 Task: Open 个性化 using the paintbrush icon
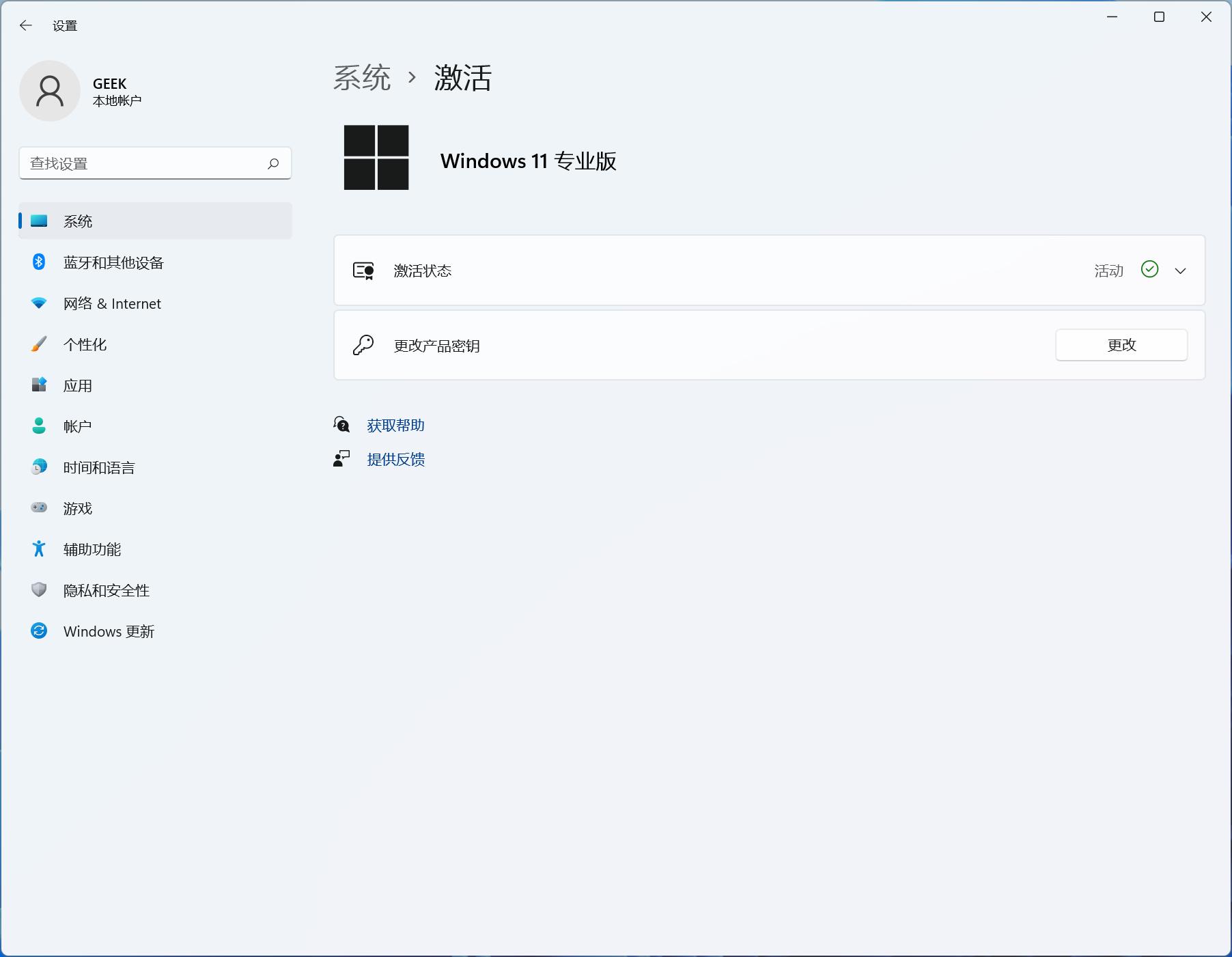(x=39, y=344)
